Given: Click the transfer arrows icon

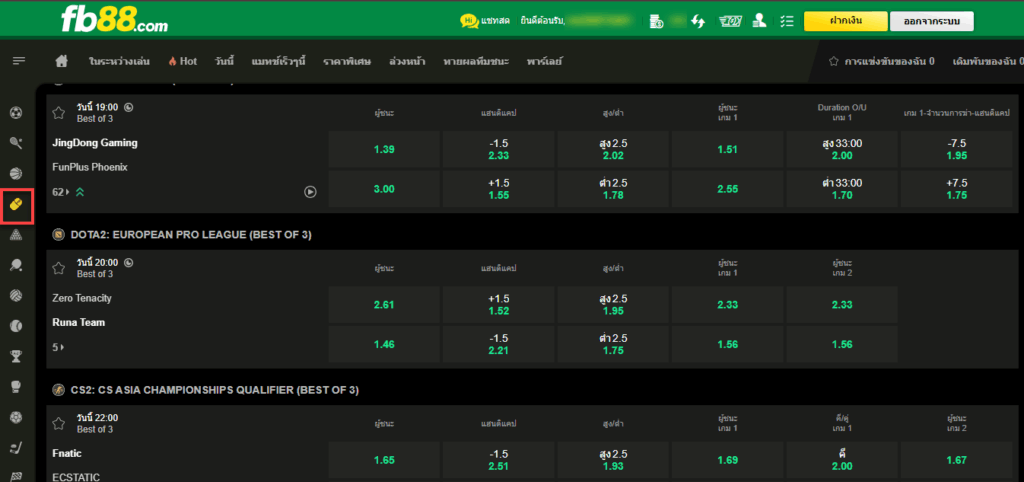Looking at the screenshot, I should click(698, 21).
